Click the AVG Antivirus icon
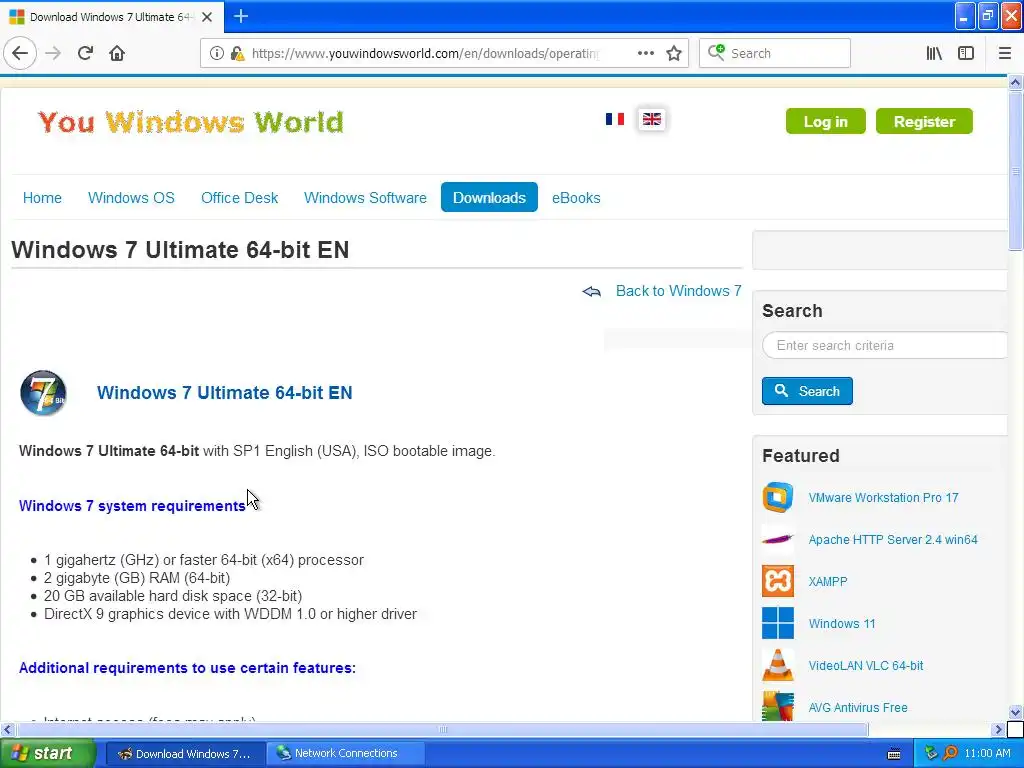1024x768 pixels. [778, 707]
